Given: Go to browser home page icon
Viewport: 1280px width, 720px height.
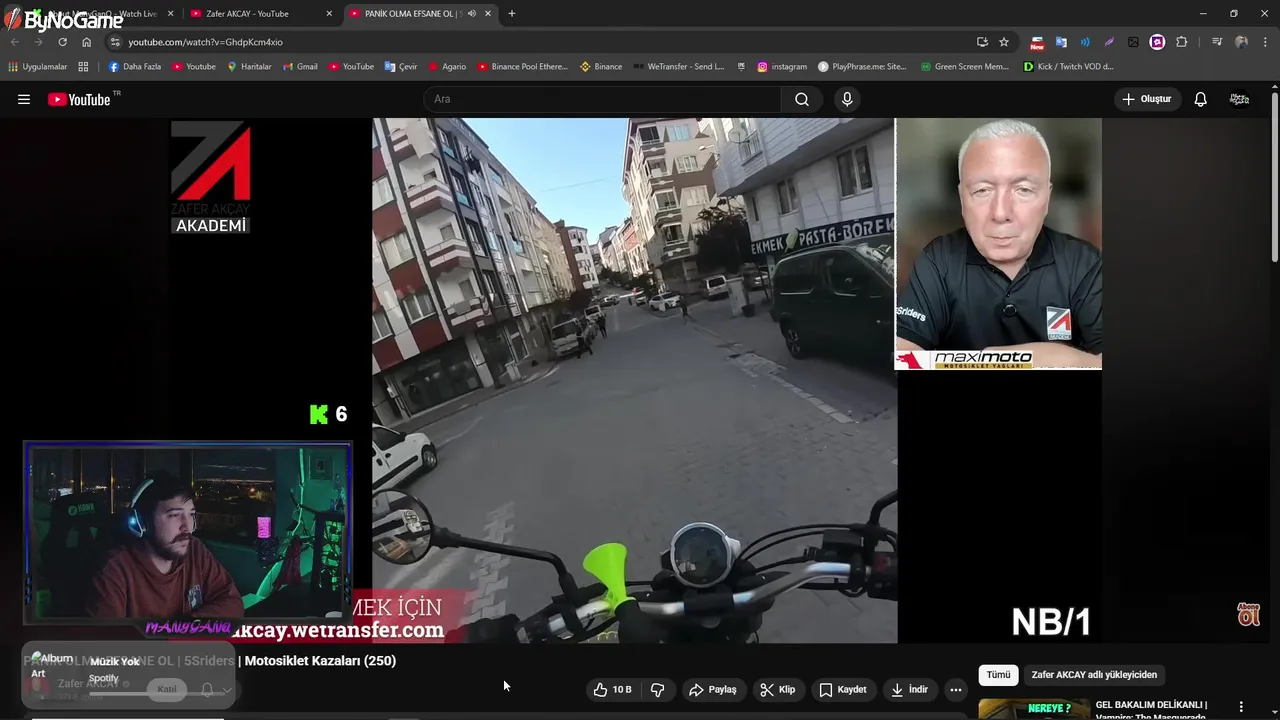Looking at the screenshot, I should (86, 42).
